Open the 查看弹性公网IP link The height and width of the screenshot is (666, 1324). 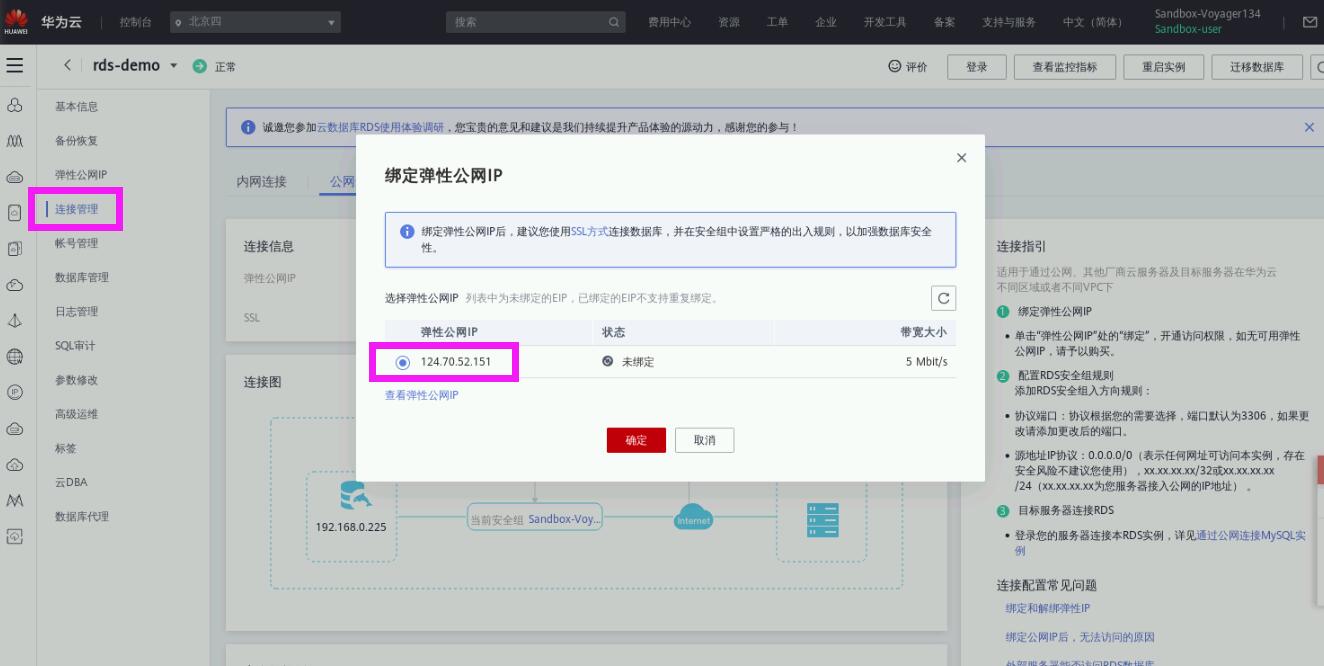click(422, 396)
